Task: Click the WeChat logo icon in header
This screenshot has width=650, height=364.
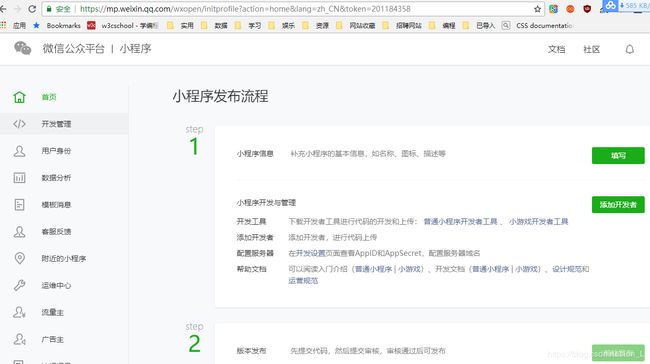Action: pos(22,48)
